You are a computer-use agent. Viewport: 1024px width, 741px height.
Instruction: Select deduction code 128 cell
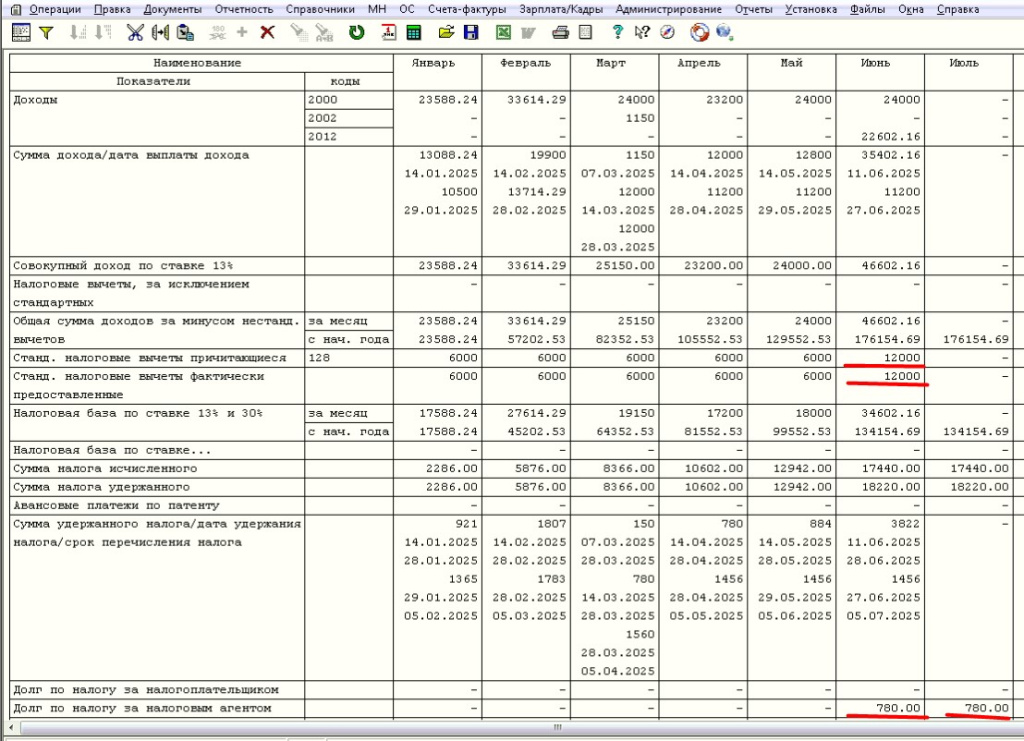(349, 358)
